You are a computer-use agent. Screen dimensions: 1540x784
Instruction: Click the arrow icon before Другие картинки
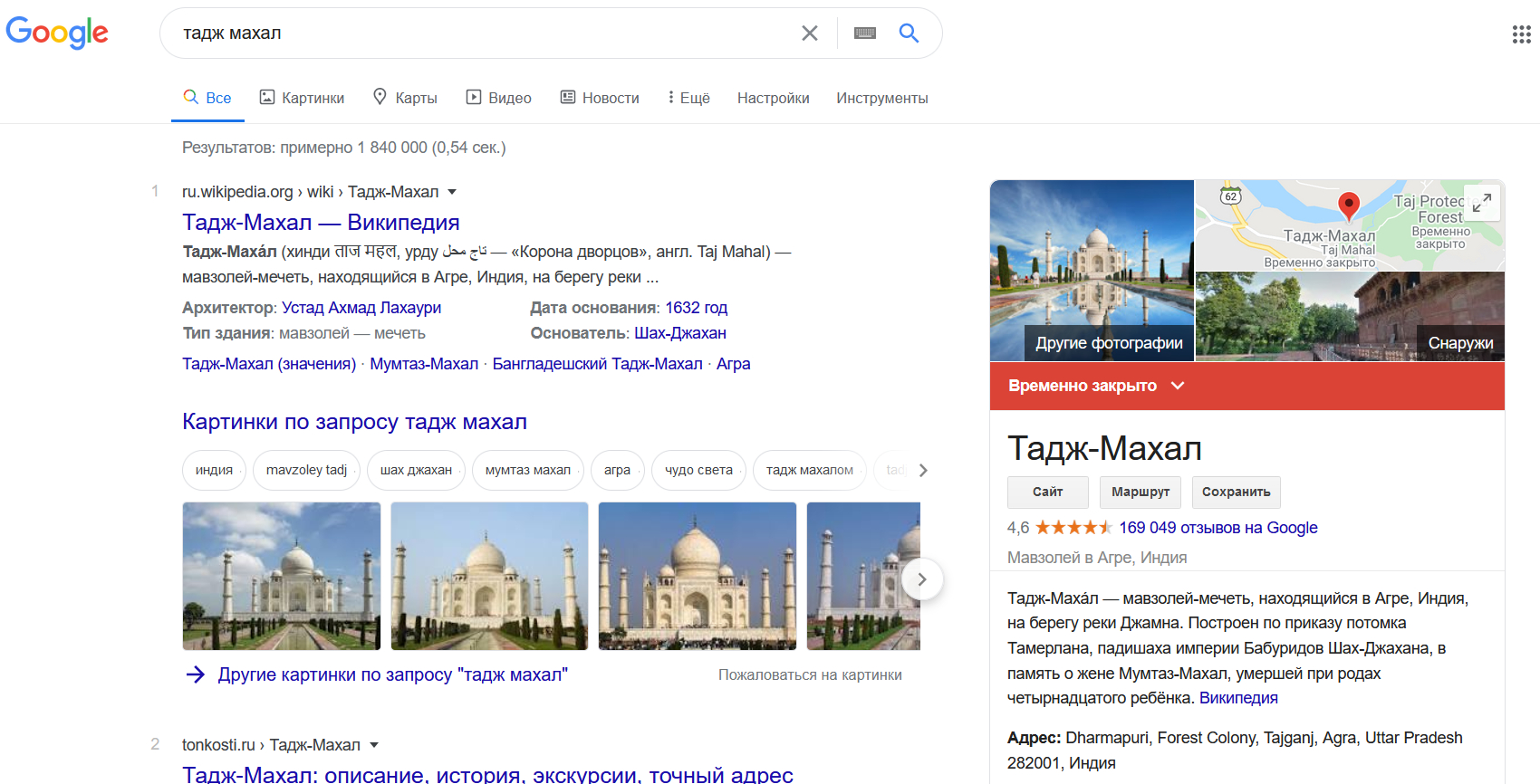point(195,674)
